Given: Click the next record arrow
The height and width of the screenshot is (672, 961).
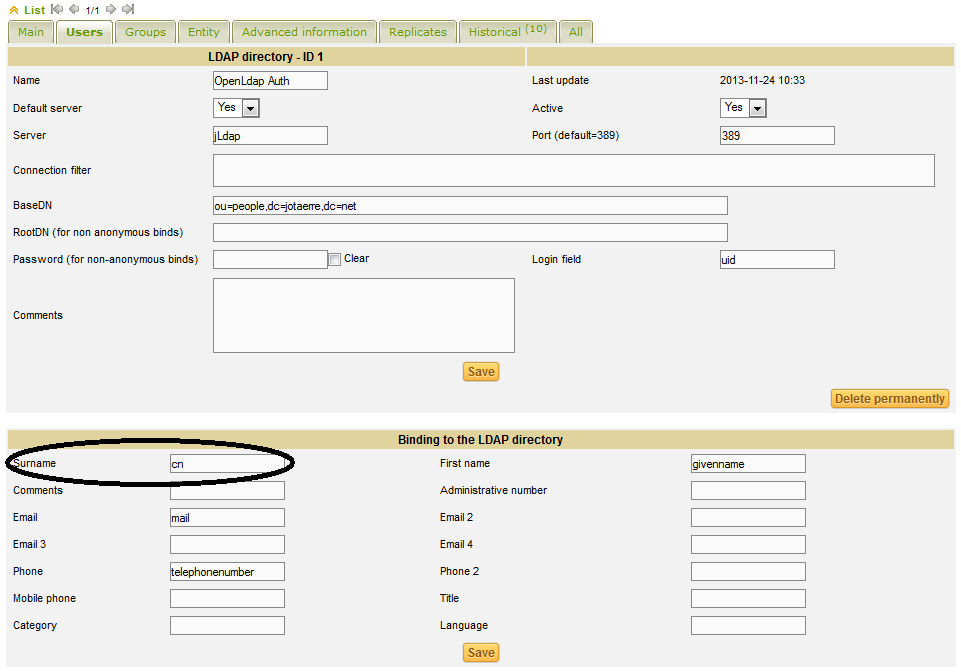Looking at the screenshot, I should coord(111,9).
